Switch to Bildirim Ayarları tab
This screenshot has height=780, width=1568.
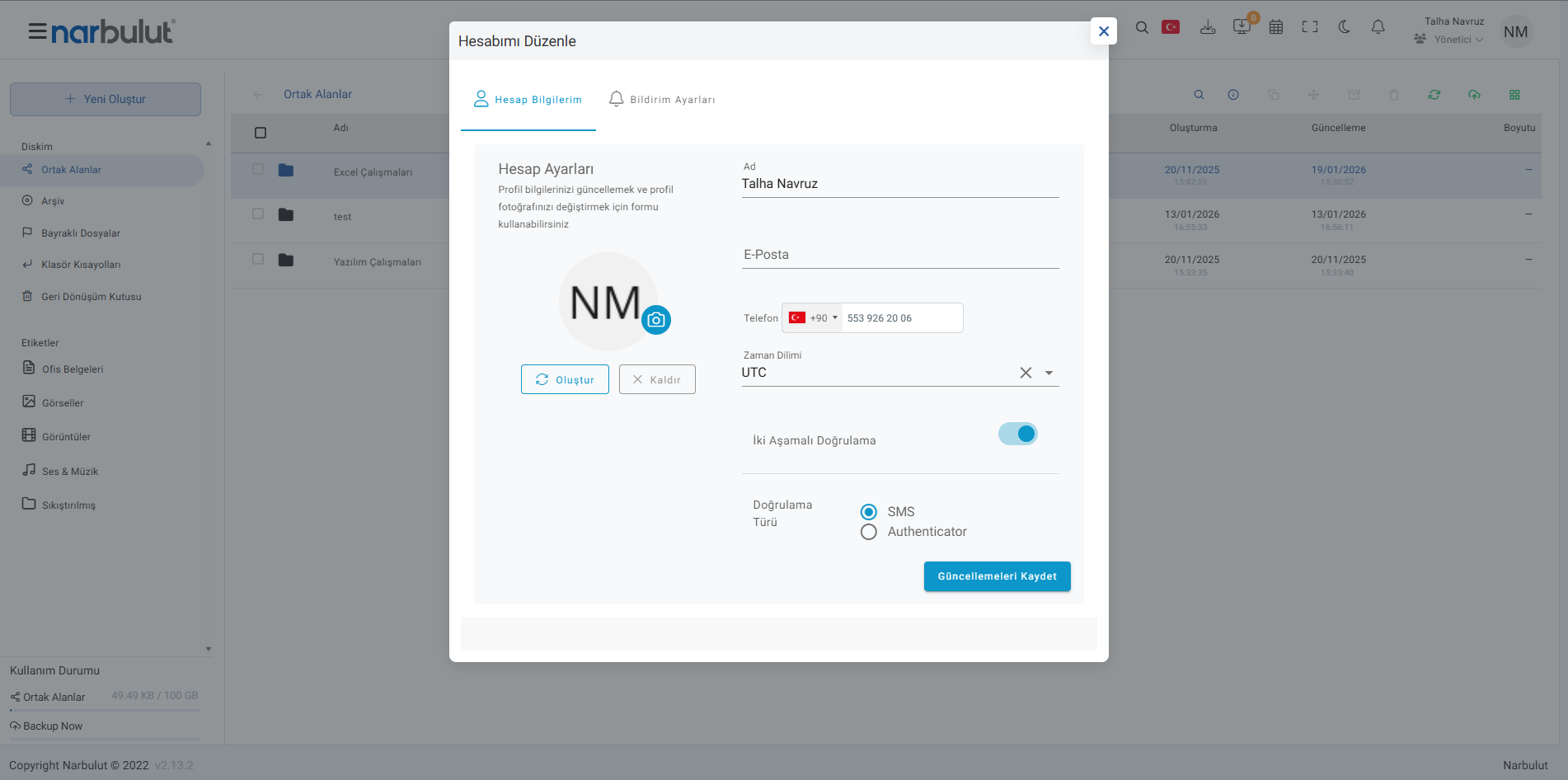coord(662,100)
